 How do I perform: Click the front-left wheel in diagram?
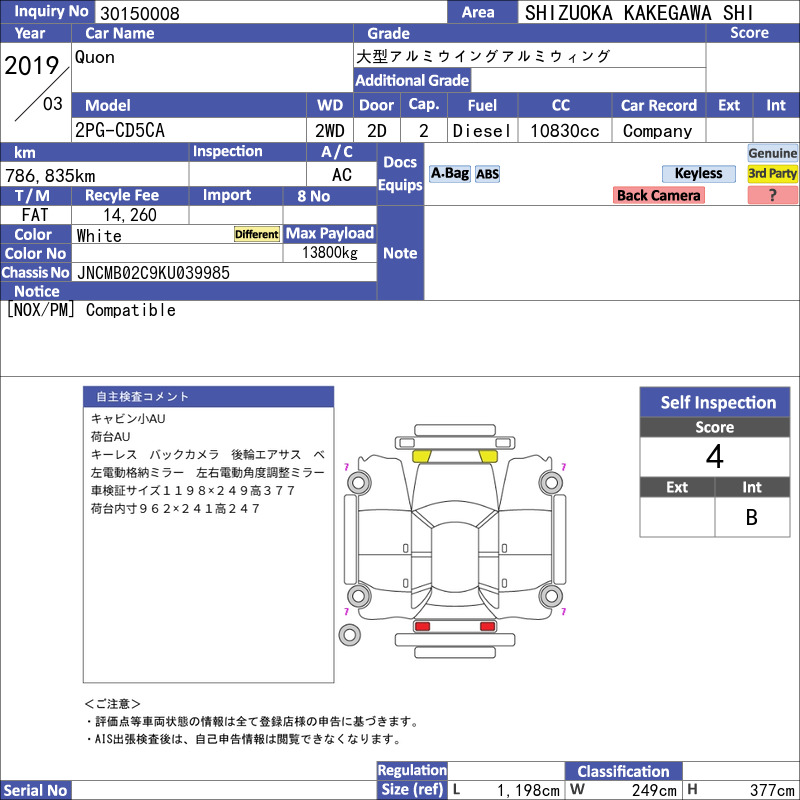359,483
